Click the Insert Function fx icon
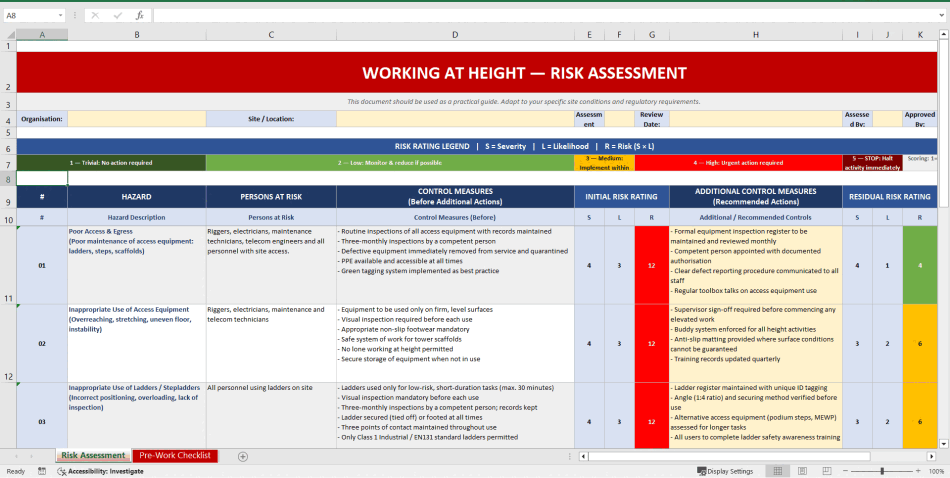The width and height of the screenshot is (950, 478). (x=139, y=16)
